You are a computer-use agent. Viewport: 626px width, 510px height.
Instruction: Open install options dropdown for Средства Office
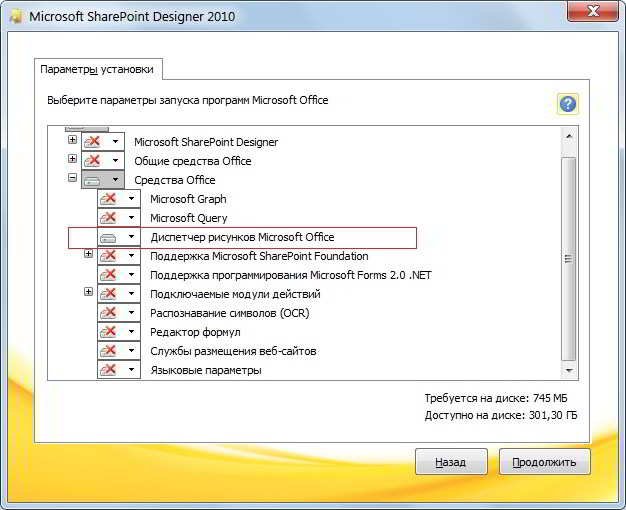click(116, 180)
